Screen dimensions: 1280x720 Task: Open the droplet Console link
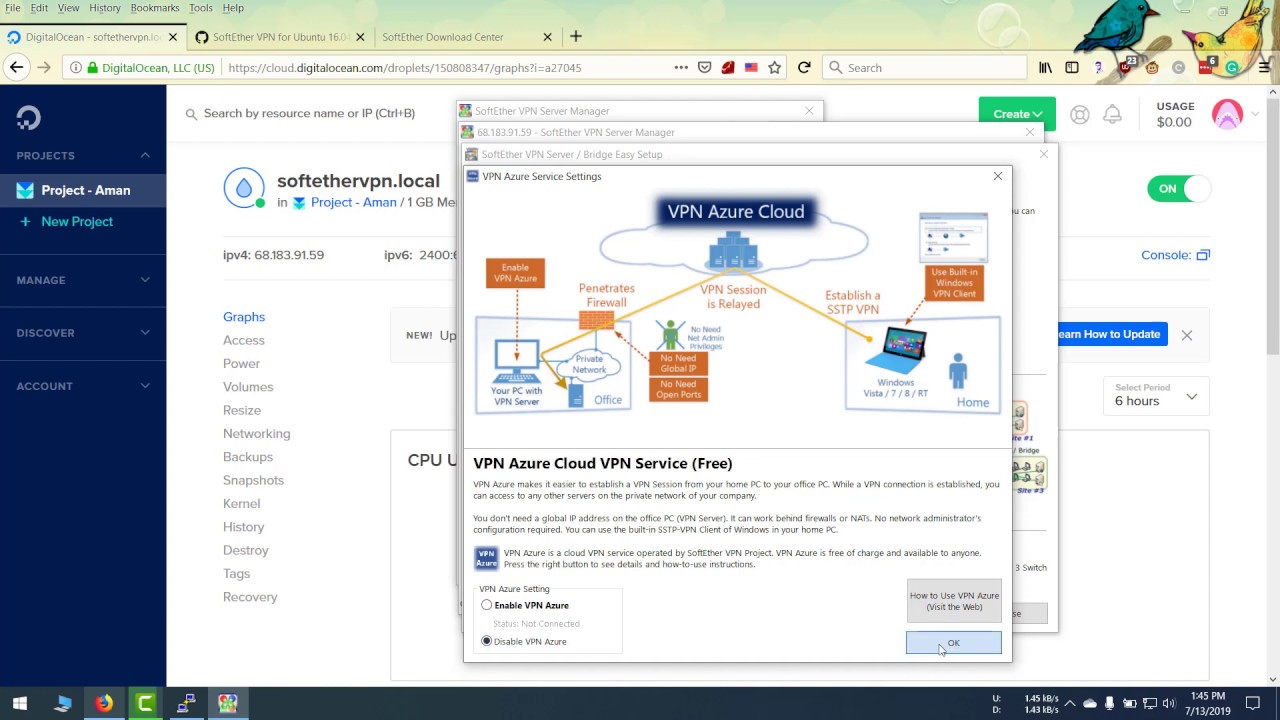pyautogui.click(x=1175, y=255)
